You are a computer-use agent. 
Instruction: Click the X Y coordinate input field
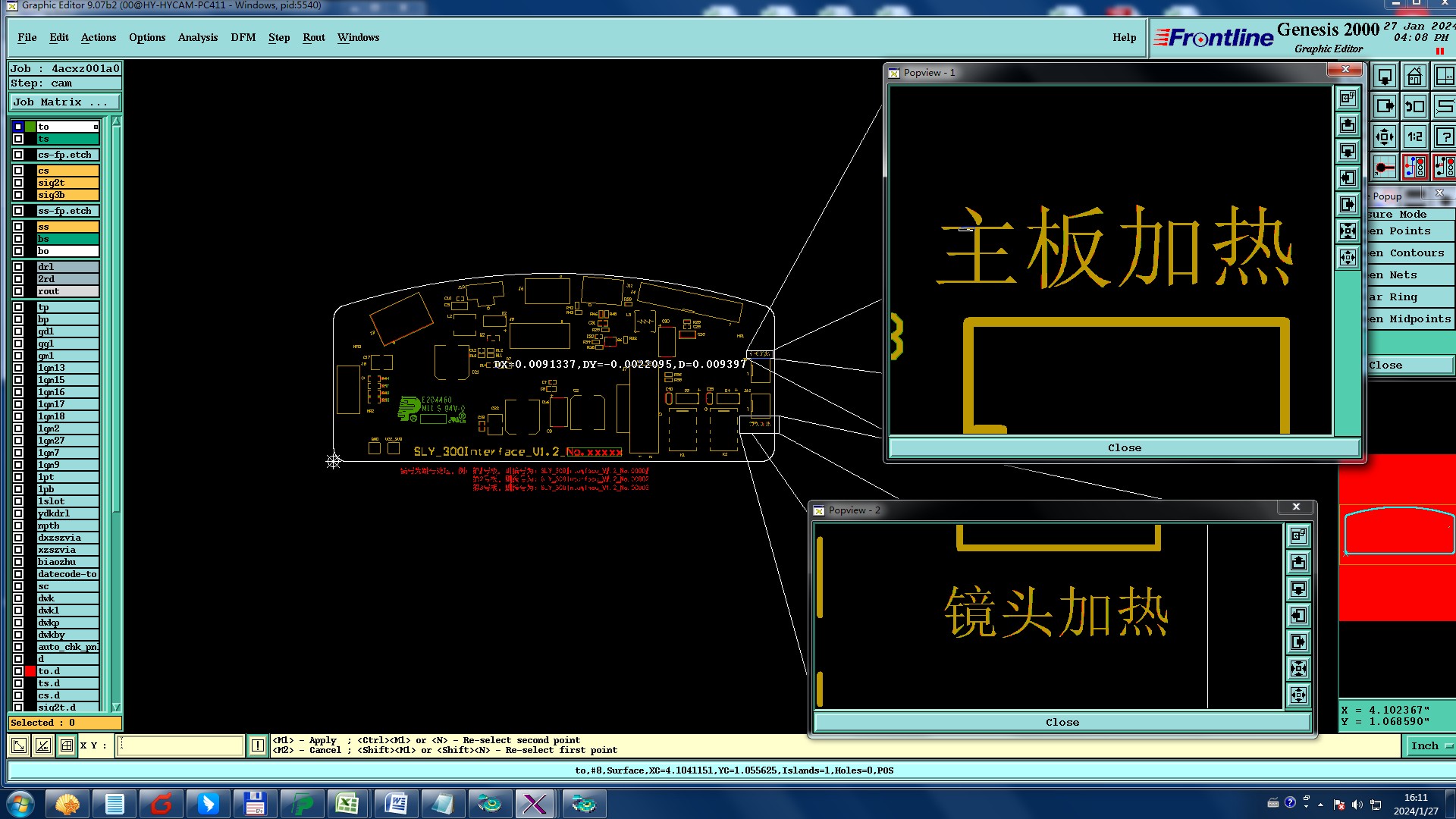[180, 745]
